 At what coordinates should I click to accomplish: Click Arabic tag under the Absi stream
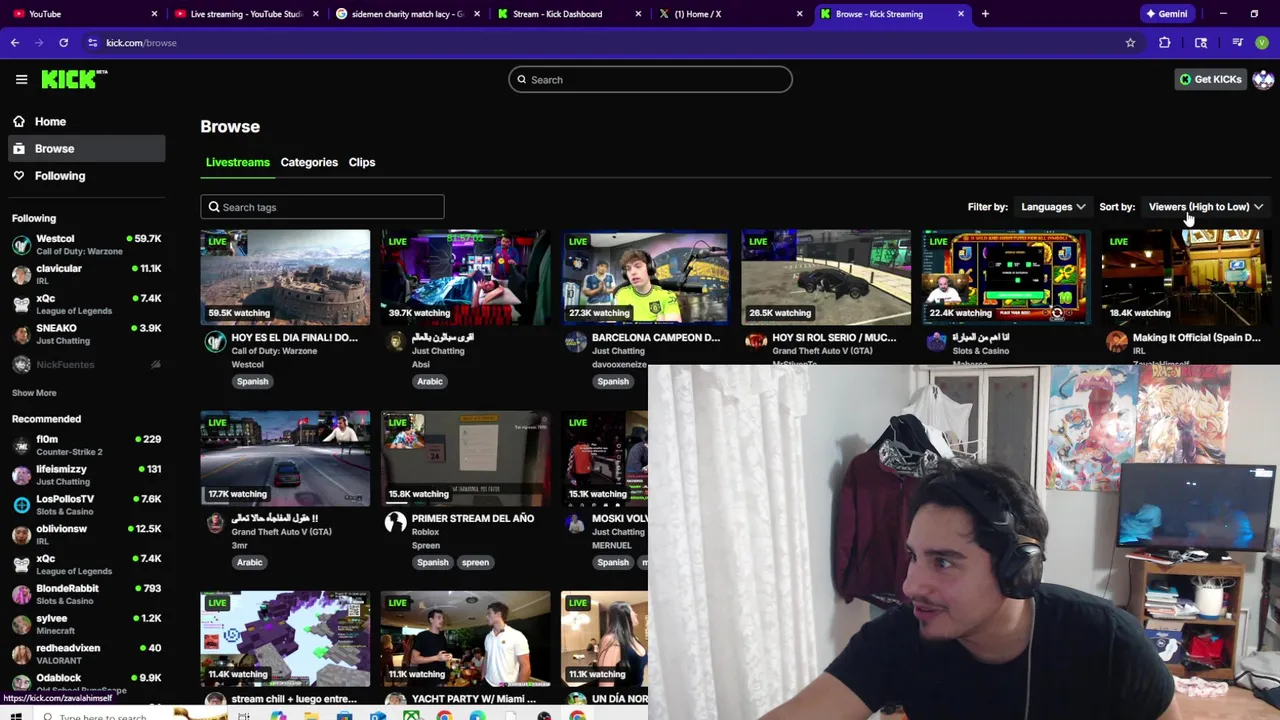430,381
